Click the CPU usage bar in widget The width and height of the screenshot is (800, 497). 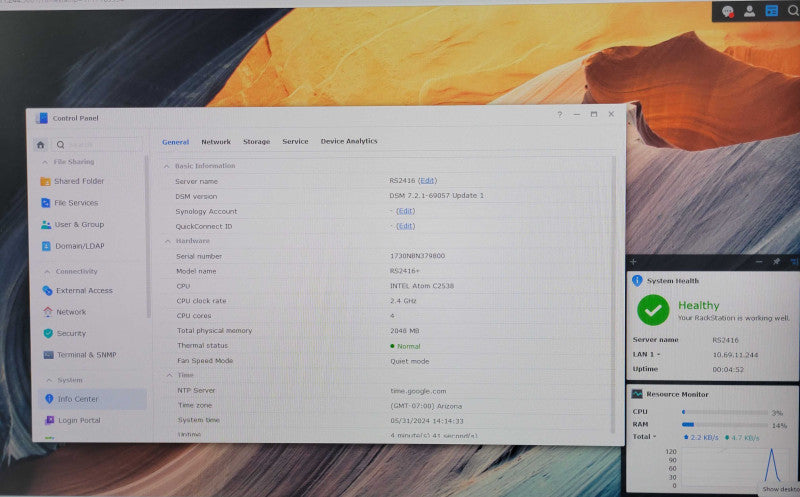tap(724, 412)
